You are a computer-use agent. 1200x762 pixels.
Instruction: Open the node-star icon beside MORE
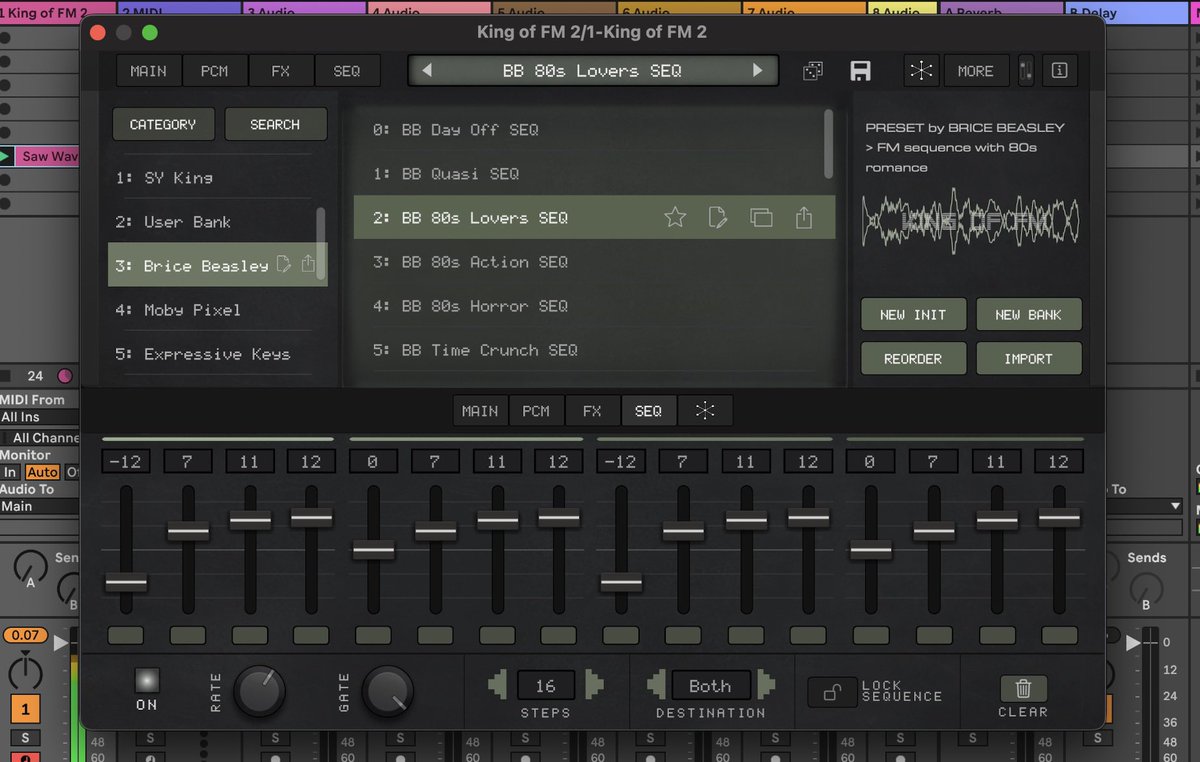[x=921, y=71]
